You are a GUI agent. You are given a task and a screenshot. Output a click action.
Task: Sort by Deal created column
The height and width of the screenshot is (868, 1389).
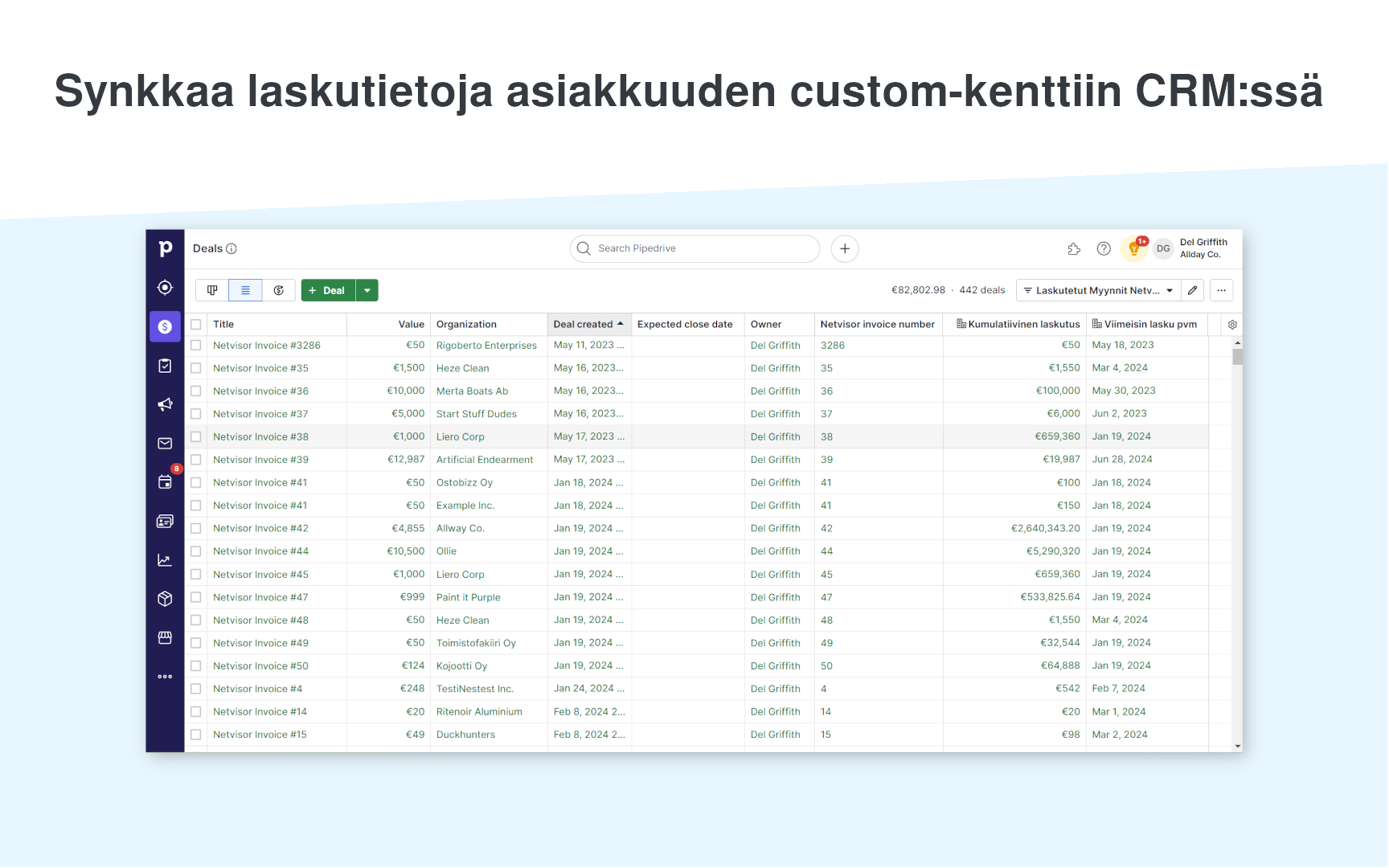[x=588, y=325]
